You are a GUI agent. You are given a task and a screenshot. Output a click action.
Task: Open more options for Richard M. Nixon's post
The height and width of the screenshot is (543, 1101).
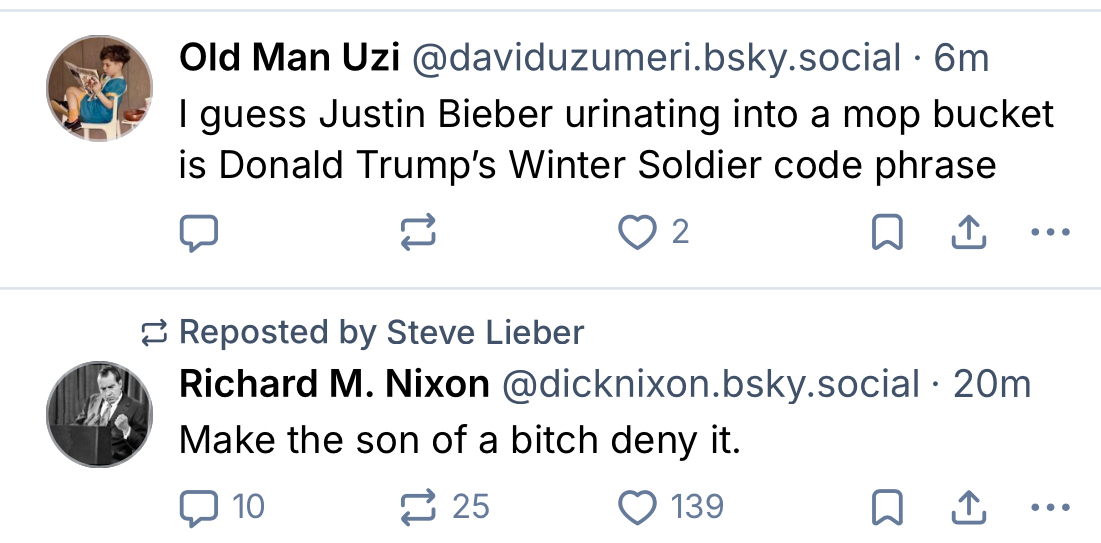tap(1049, 507)
